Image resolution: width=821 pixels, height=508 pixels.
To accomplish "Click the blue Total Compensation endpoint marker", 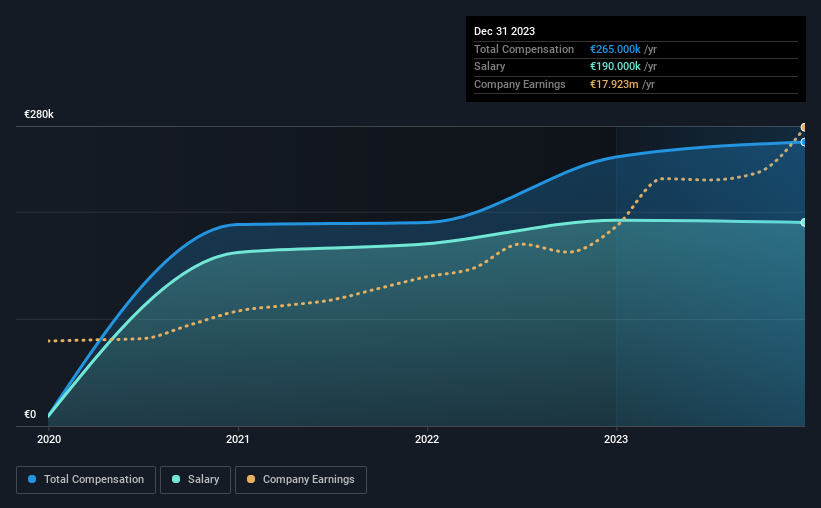I will (803, 142).
